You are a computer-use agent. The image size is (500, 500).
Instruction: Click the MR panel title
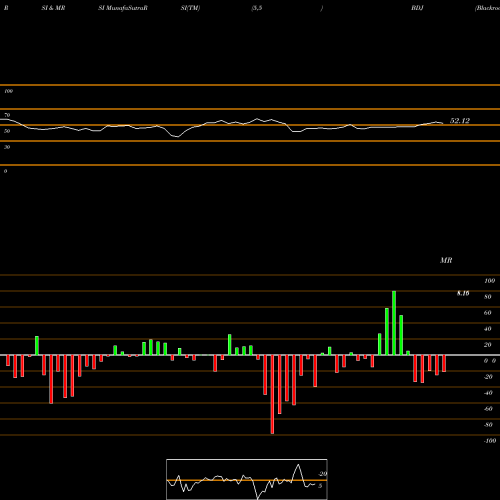click(446, 260)
